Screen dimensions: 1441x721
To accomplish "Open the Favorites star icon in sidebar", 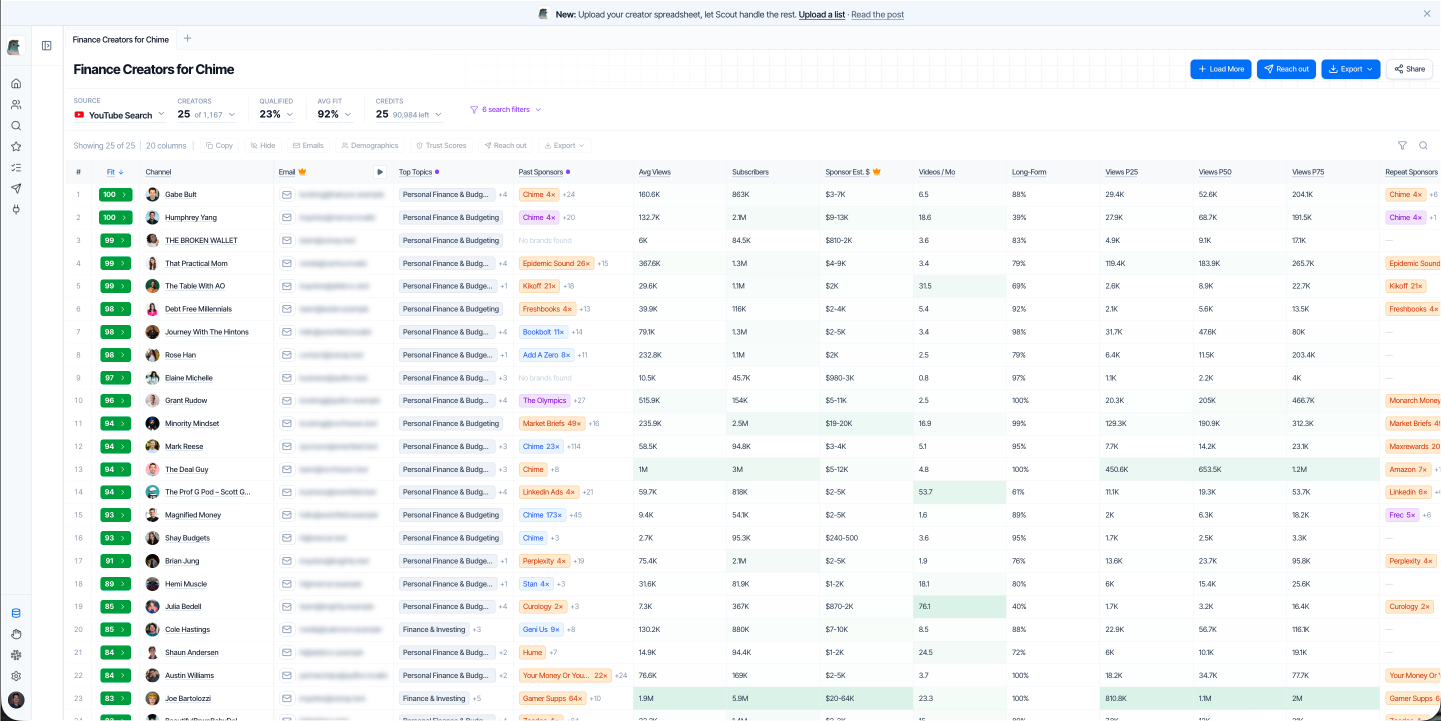I will pyautogui.click(x=15, y=146).
